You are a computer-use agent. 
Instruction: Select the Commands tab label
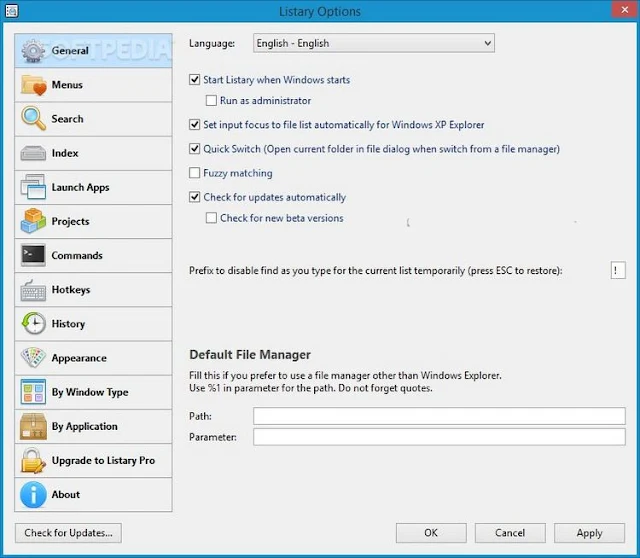[77, 256]
